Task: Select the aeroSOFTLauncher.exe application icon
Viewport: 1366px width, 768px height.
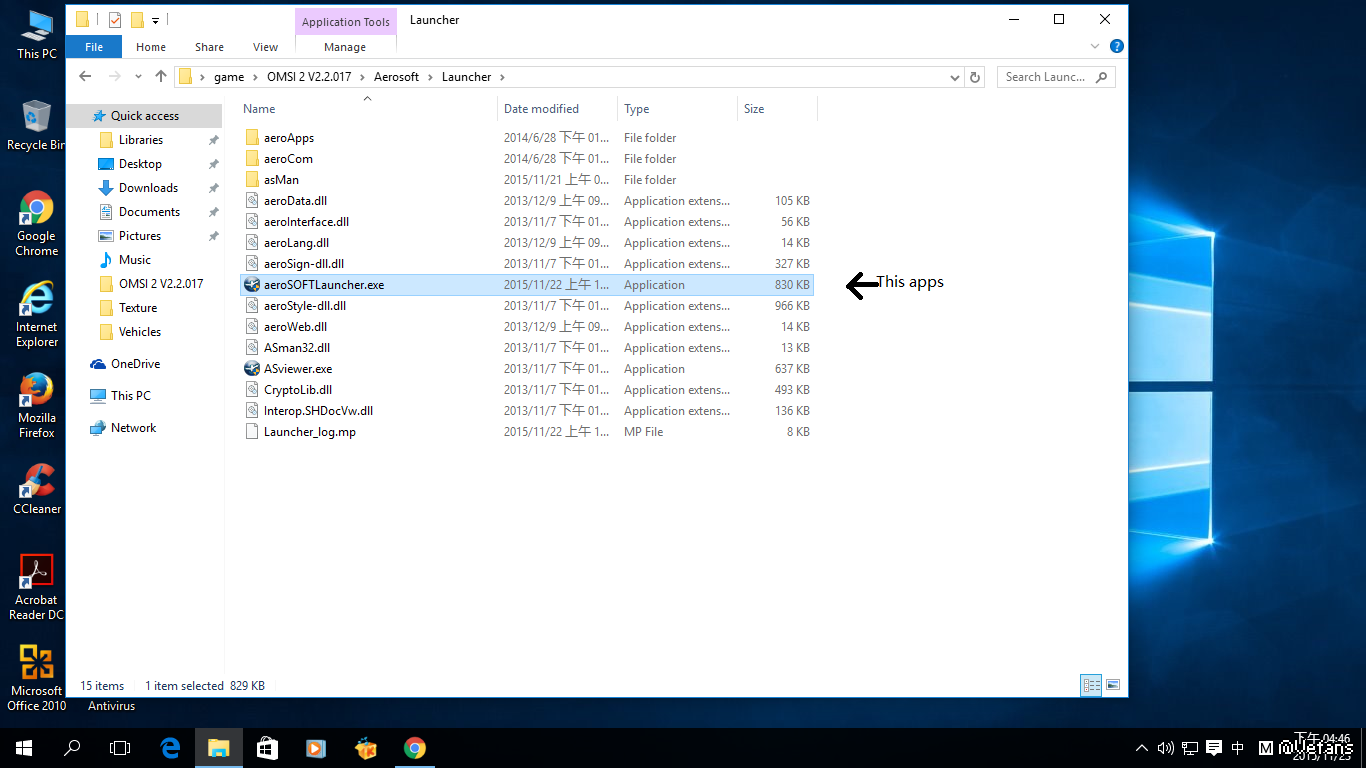Action: [x=252, y=285]
